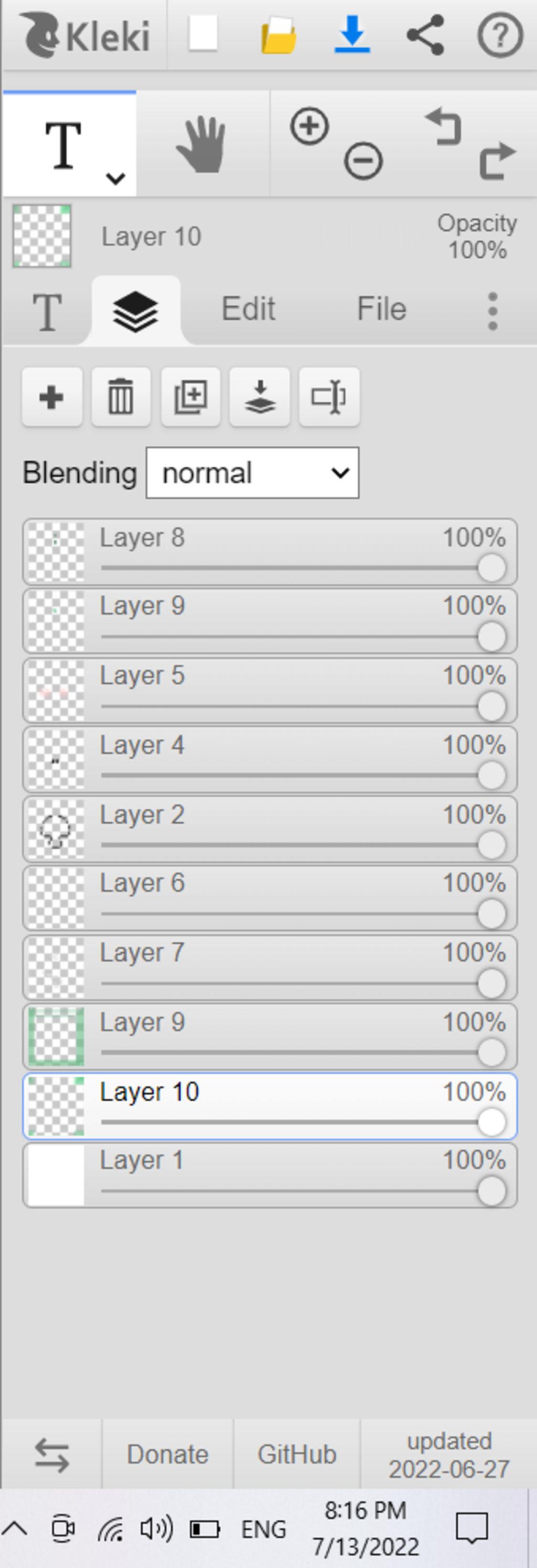Open the GitHub link
Image resolution: width=537 pixels, height=1568 pixels.
coord(297,1454)
